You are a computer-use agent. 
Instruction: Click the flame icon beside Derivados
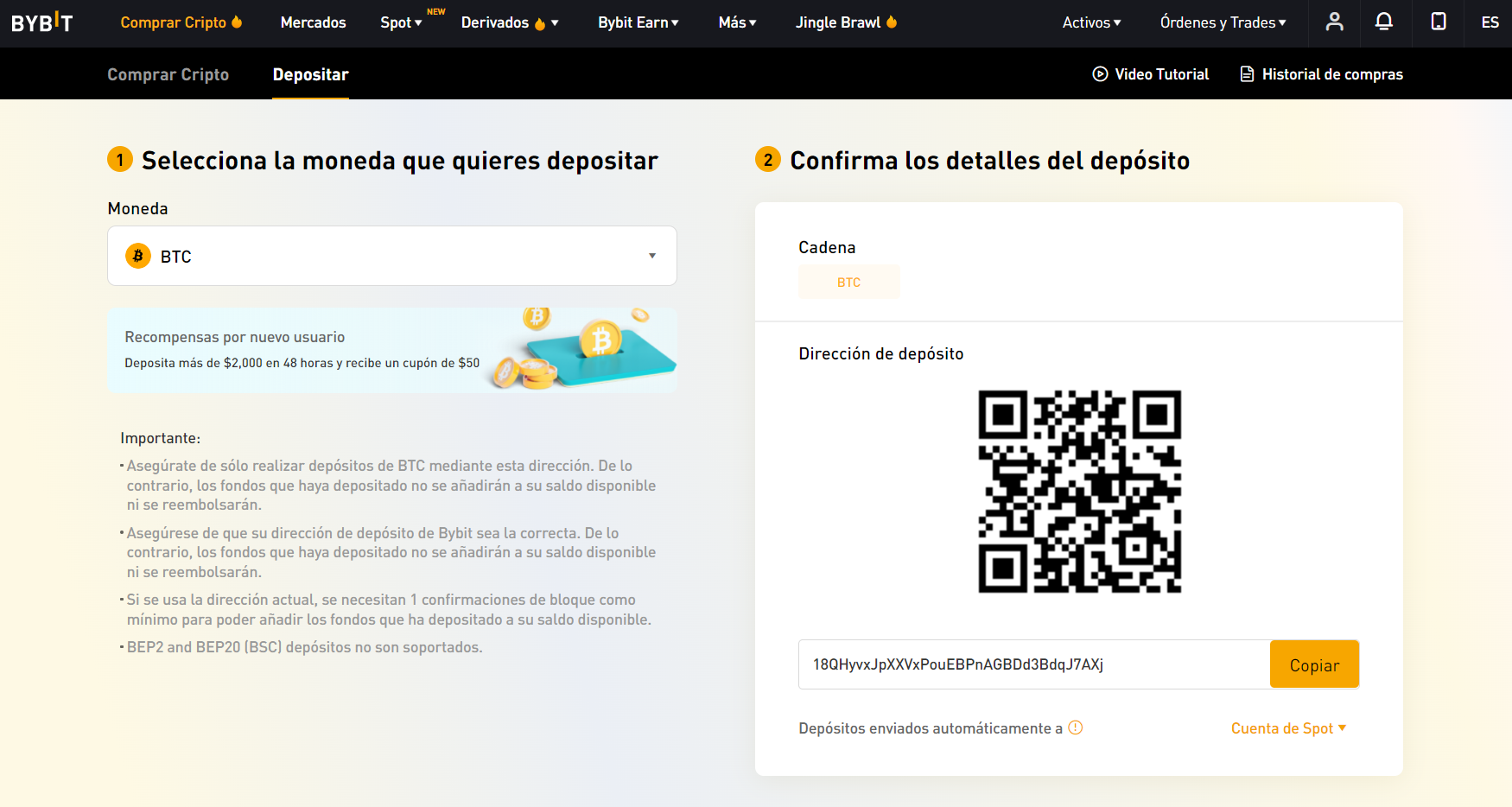click(540, 23)
